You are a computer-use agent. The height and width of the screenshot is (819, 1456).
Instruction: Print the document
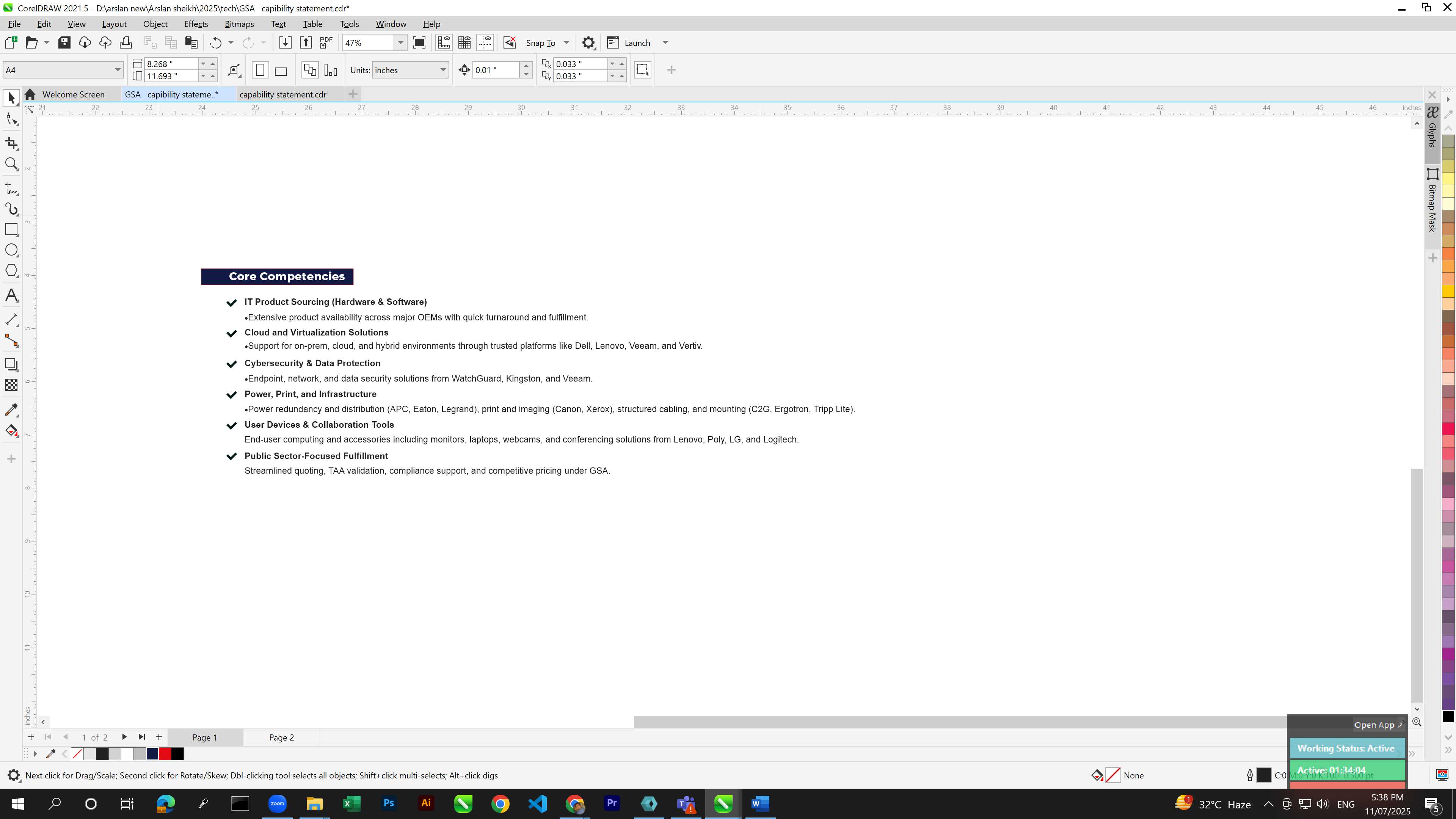tap(126, 42)
